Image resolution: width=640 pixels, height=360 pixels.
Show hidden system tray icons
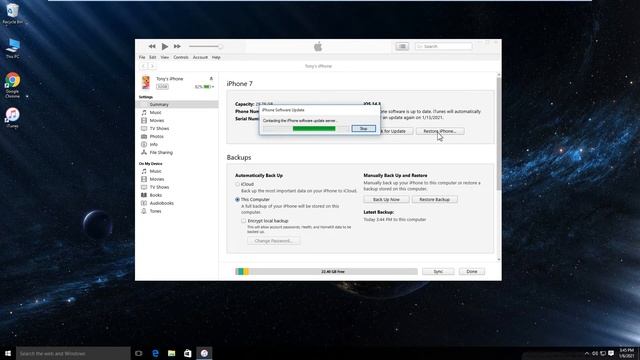(x=587, y=353)
